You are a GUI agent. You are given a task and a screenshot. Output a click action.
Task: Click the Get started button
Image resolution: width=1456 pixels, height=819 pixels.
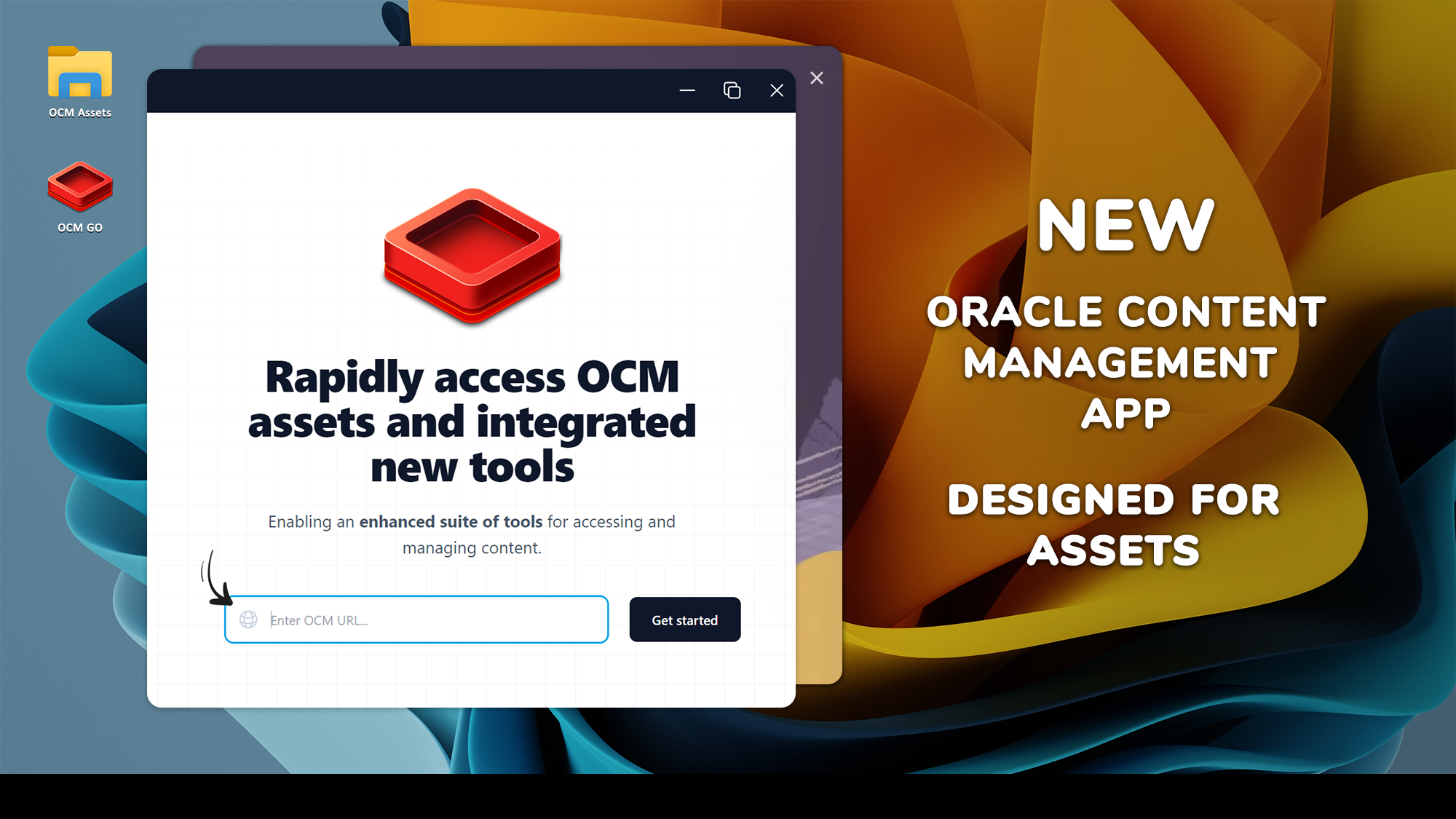(x=685, y=620)
